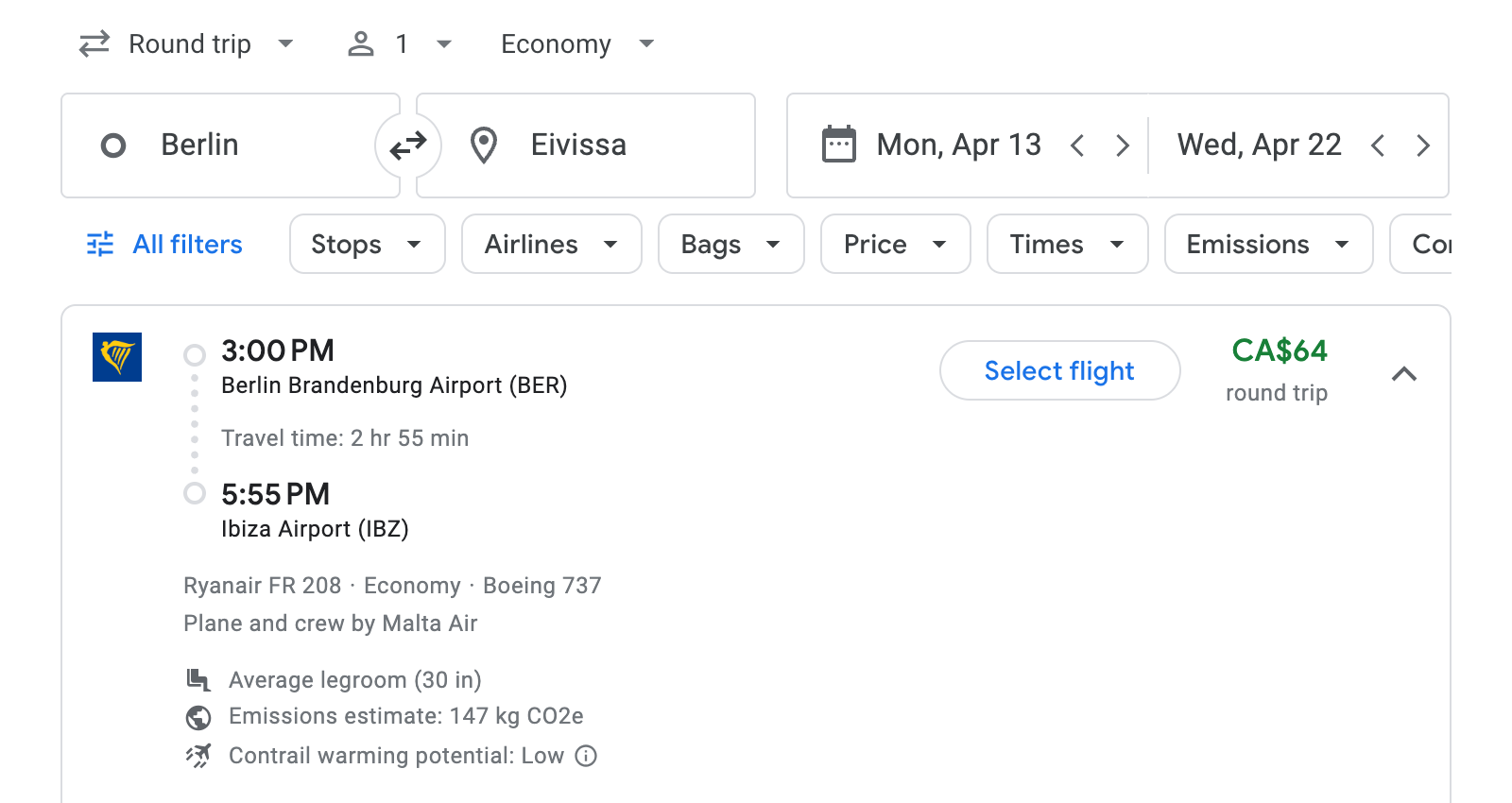Click the contrail warming potential info icon
The width and height of the screenshot is (1512, 803).
pos(585,756)
